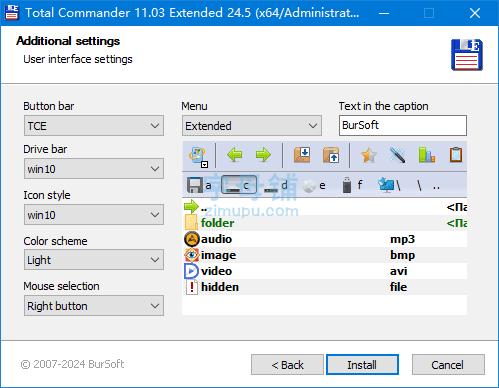The width and height of the screenshot is (499, 388).
Task: Select the audio mp3 row in preview
Action: click(325, 239)
